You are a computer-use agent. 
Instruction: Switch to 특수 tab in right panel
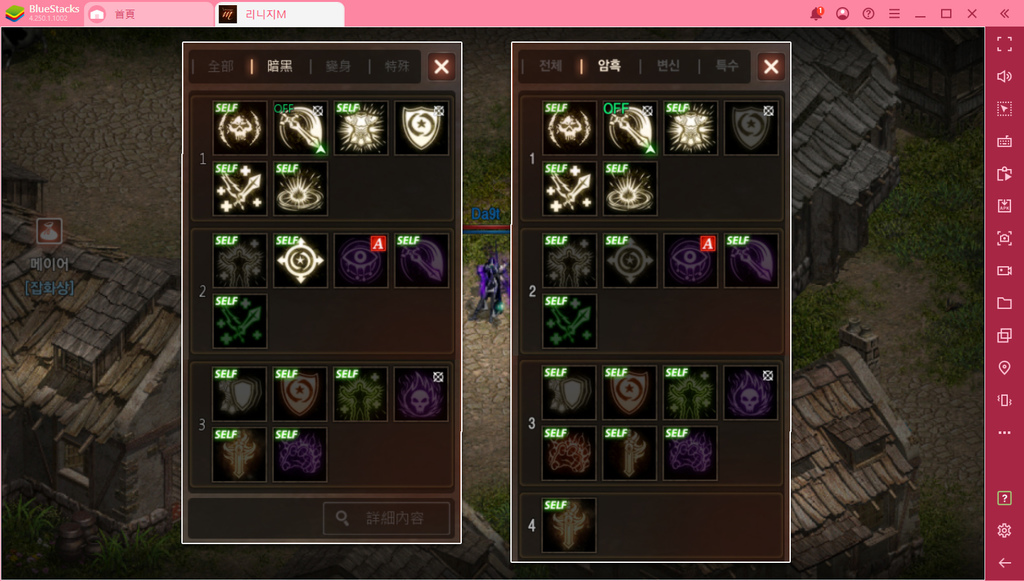point(727,65)
